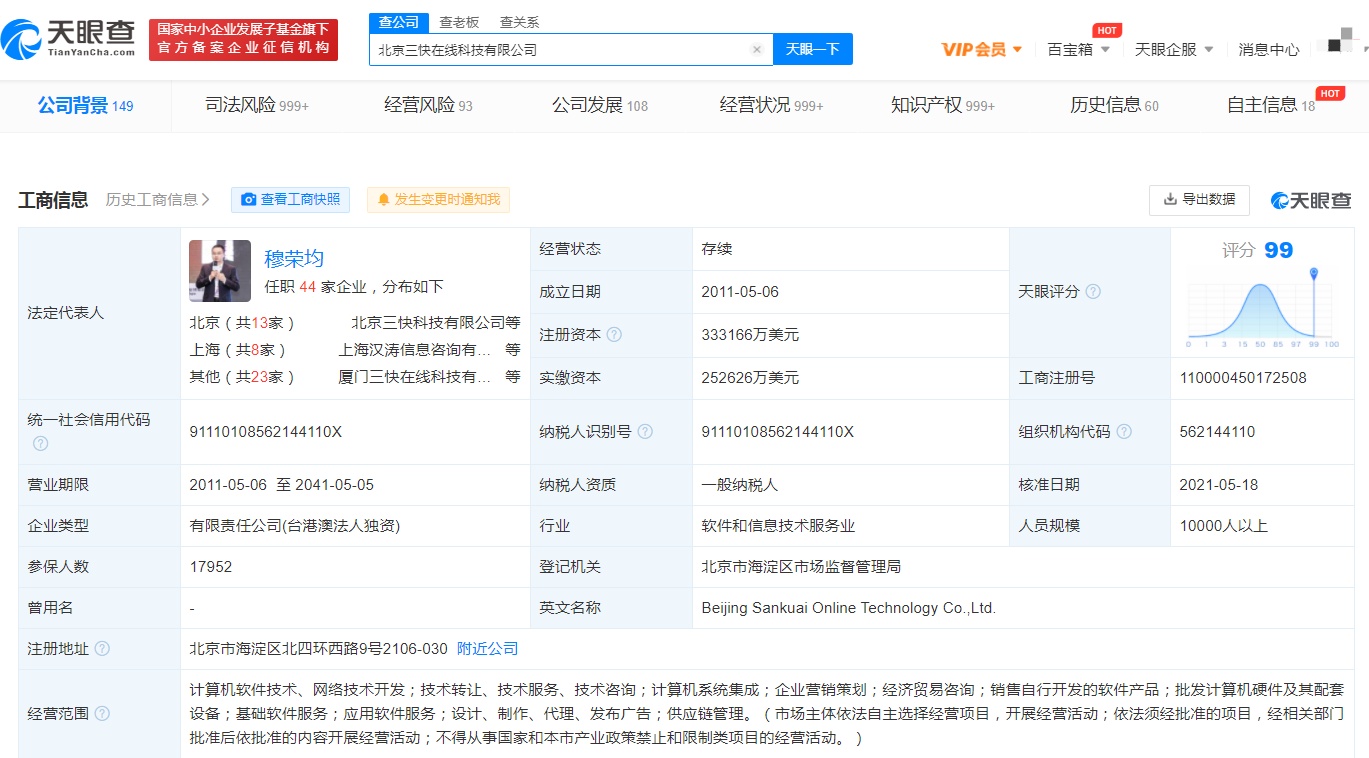The height and width of the screenshot is (758, 1369).
Task: Click the organization code 562144110
Action: [x=1217, y=432]
